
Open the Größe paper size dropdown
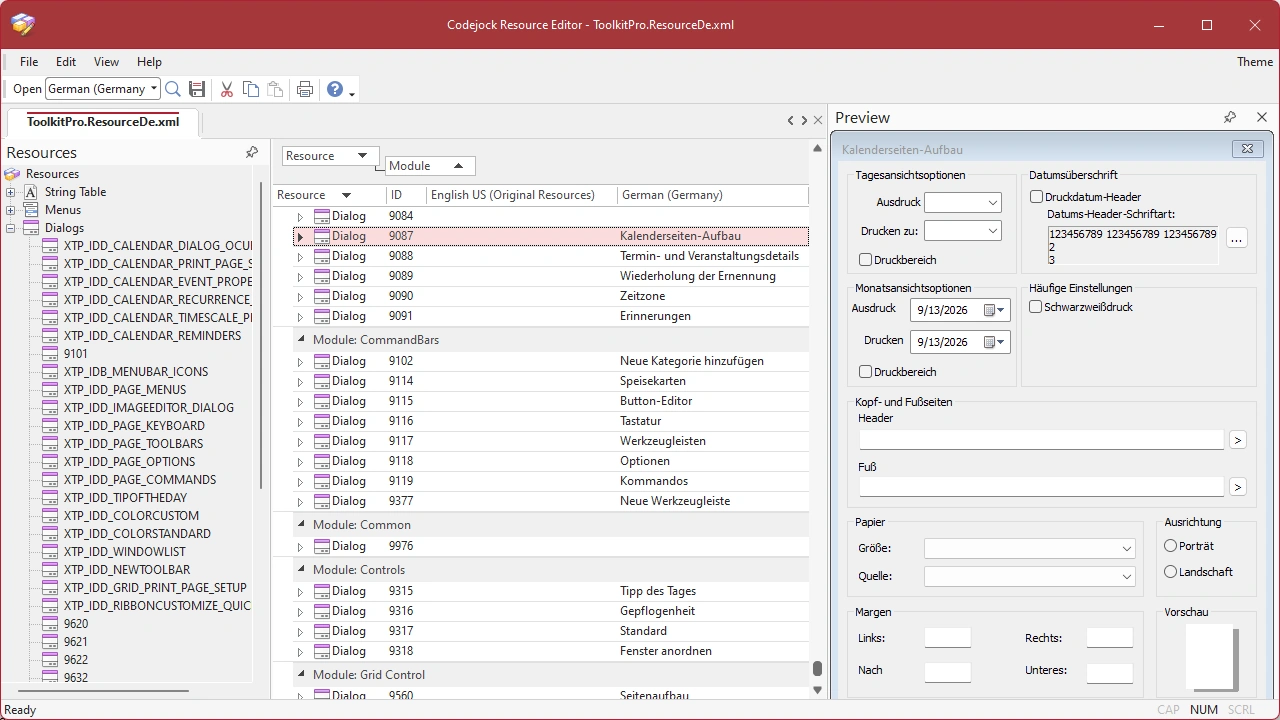pos(1127,549)
